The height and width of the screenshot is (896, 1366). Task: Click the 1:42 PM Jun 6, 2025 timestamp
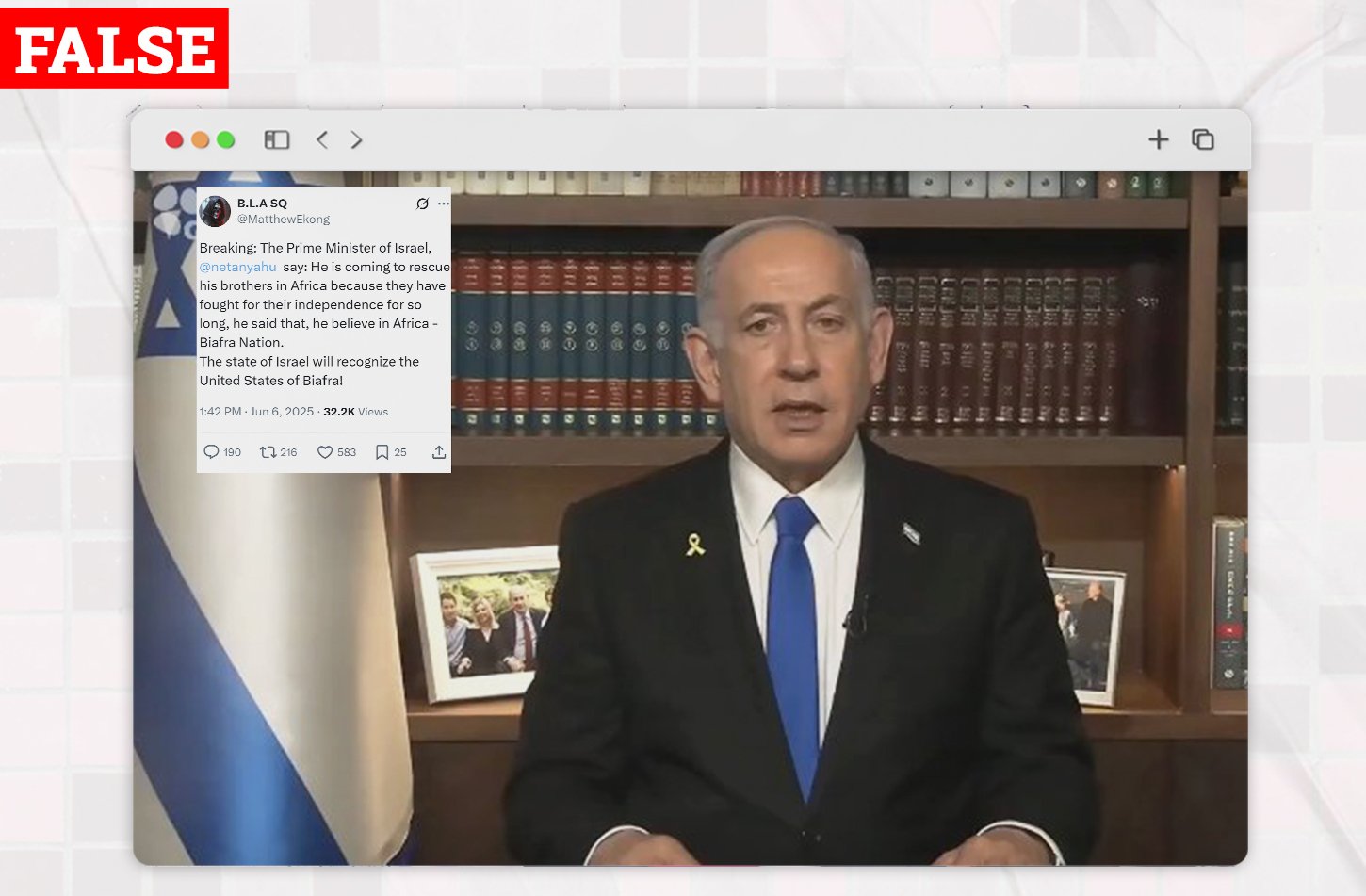pos(256,412)
